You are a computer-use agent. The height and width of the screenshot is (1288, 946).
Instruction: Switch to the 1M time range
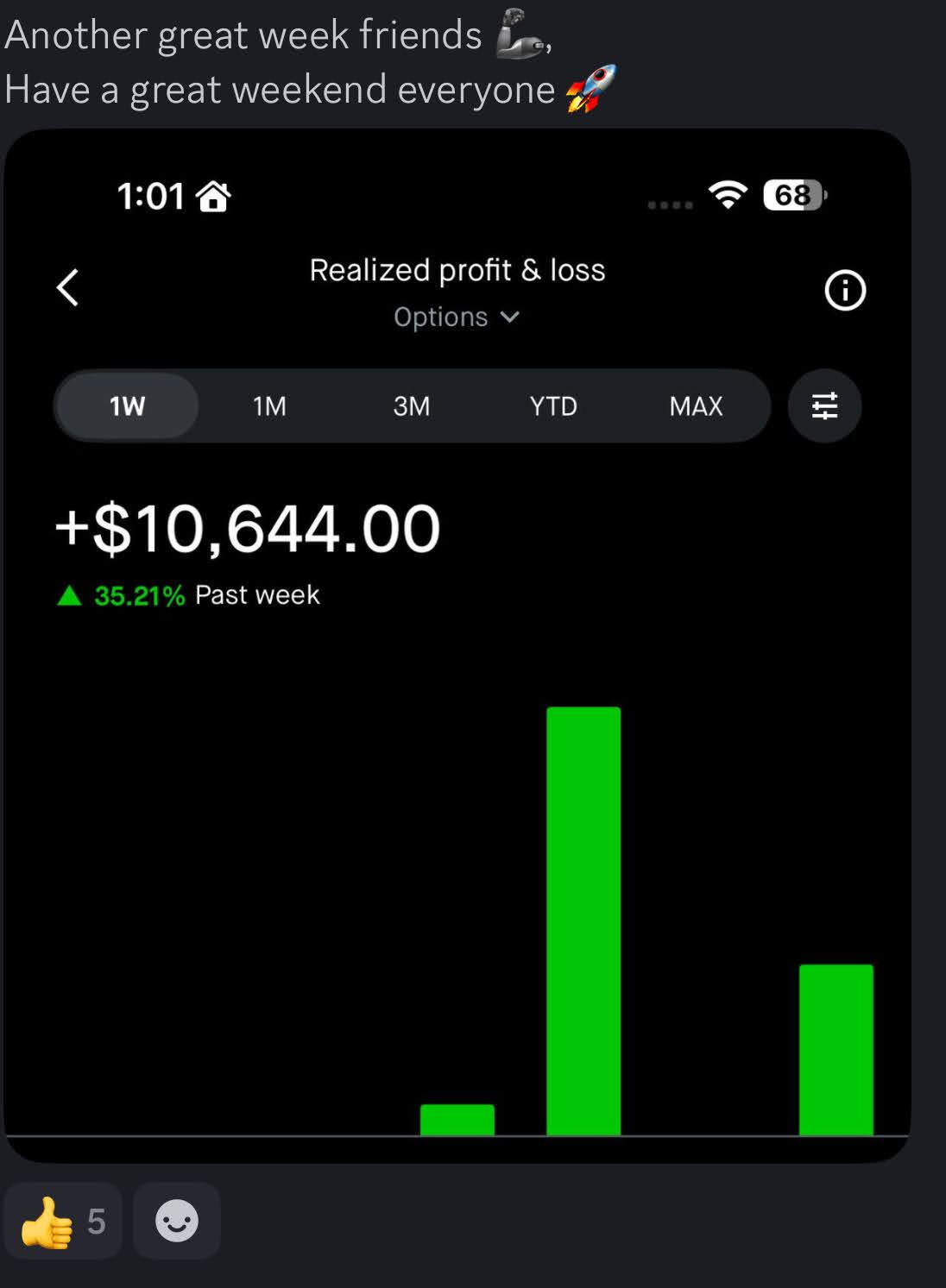(x=269, y=406)
